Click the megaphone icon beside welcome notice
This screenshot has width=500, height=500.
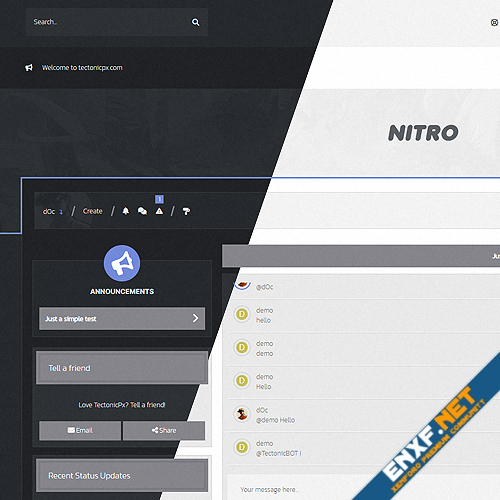(29, 68)
